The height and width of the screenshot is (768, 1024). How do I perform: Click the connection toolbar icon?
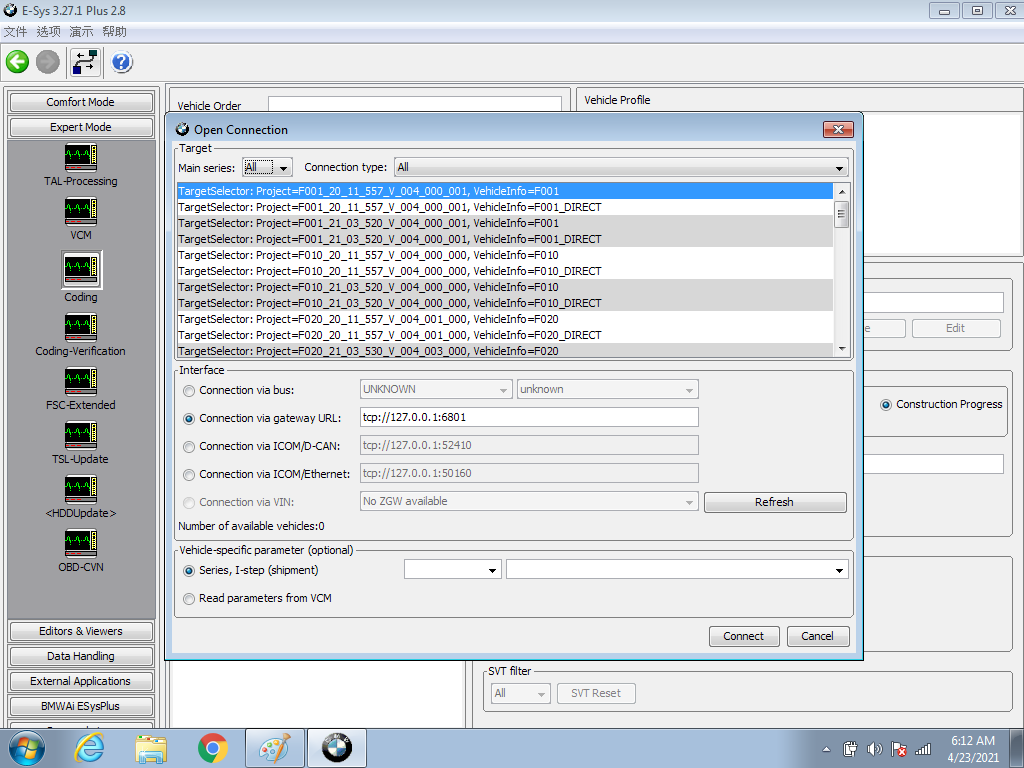[x=86, y=62]
